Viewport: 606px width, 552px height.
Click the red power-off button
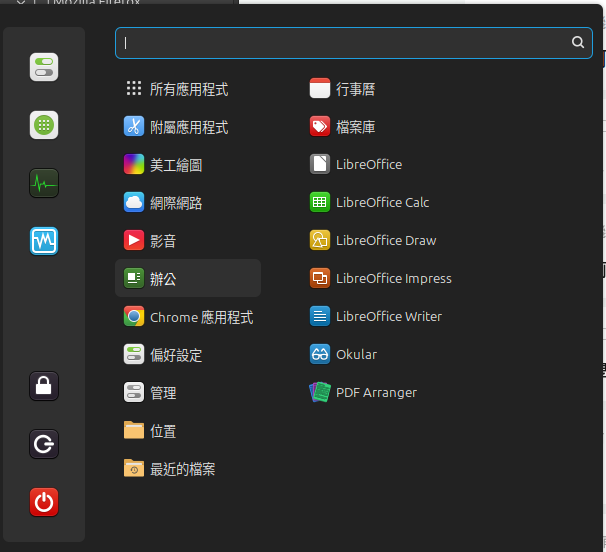click(x=44, y=502)
